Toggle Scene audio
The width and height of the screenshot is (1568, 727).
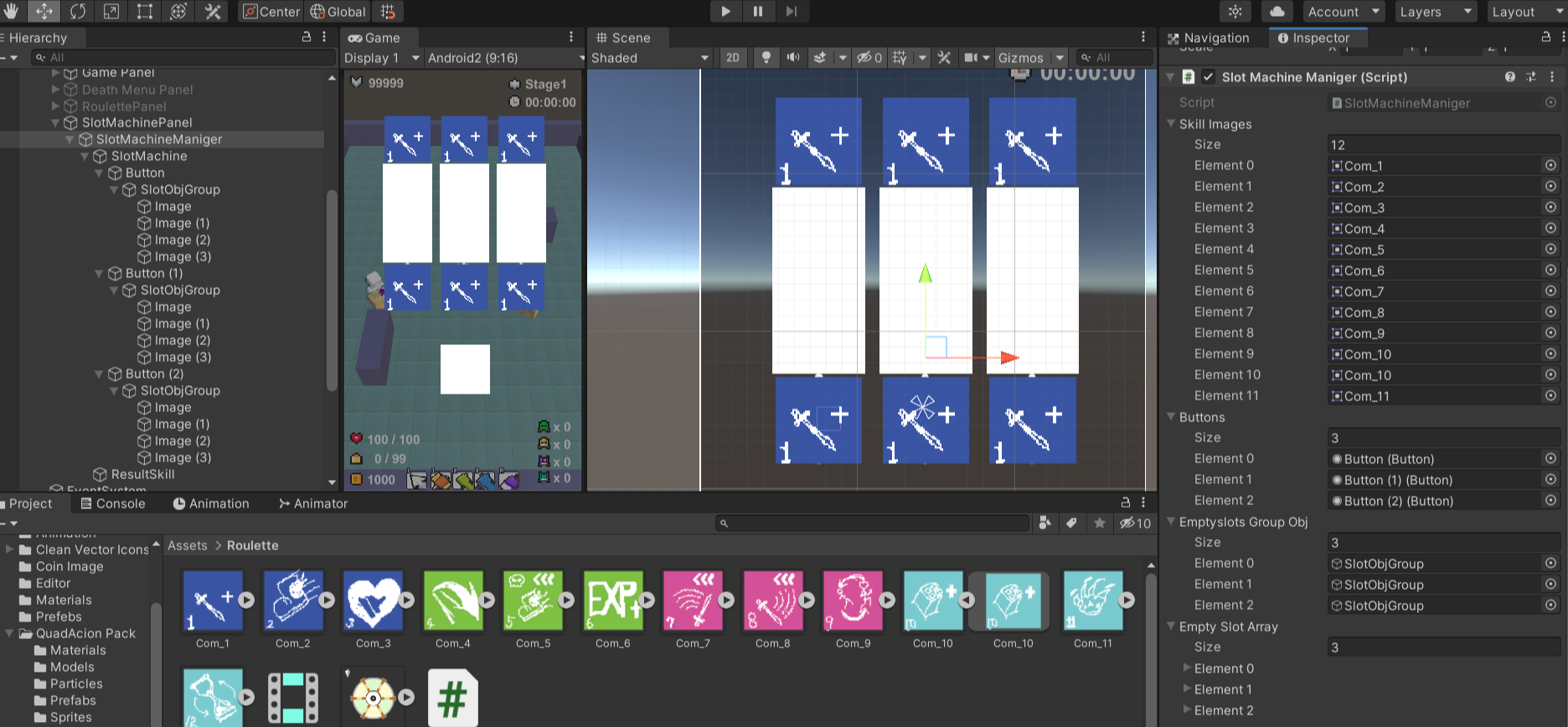coord(792,58)
